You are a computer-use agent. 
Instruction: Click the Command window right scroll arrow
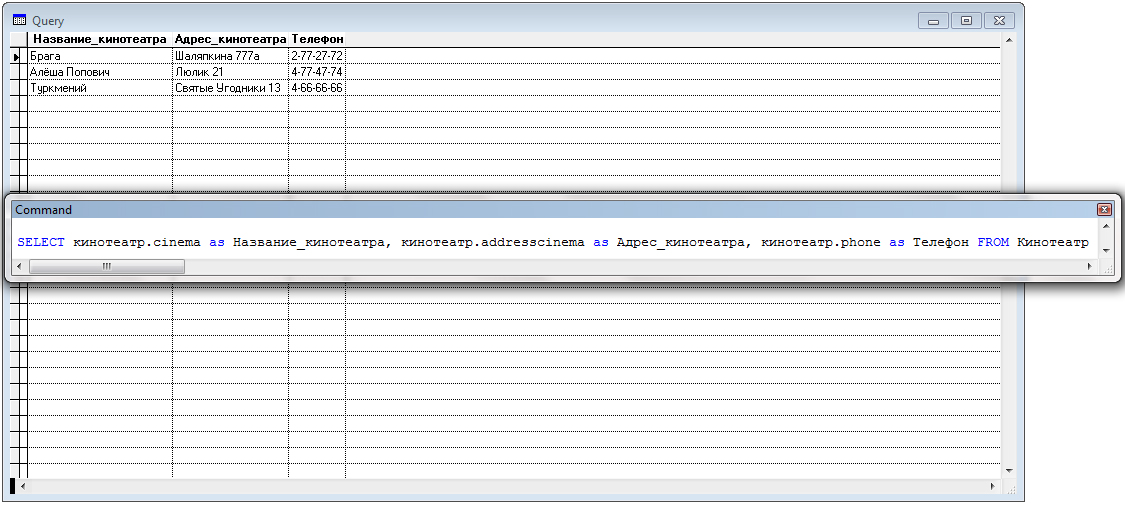click(1089, 266)
